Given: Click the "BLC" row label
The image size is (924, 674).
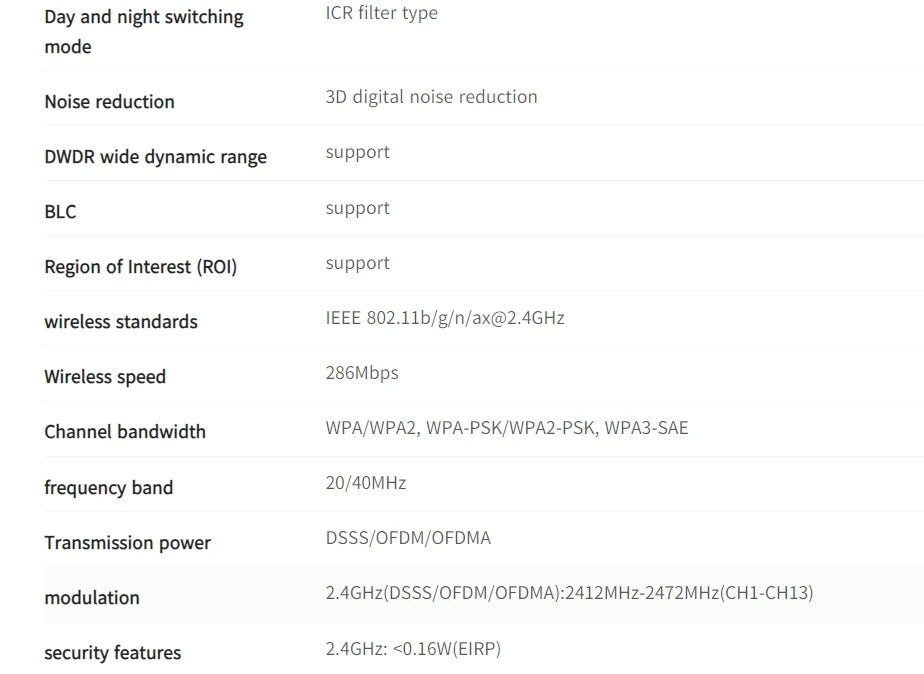Looking at the screenshot, I should point(60,212).
